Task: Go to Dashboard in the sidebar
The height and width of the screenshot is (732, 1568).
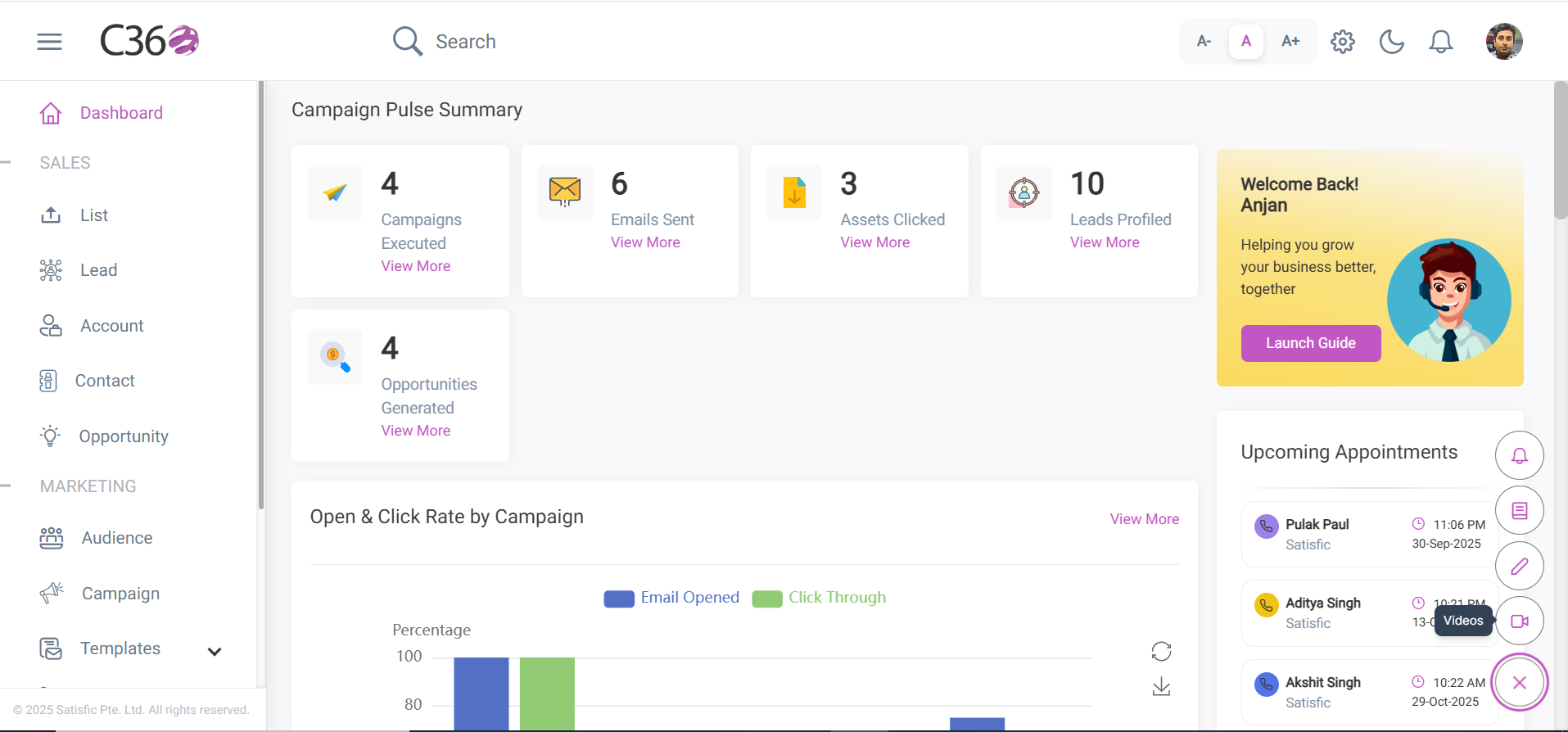Action: tap(121, 113)
